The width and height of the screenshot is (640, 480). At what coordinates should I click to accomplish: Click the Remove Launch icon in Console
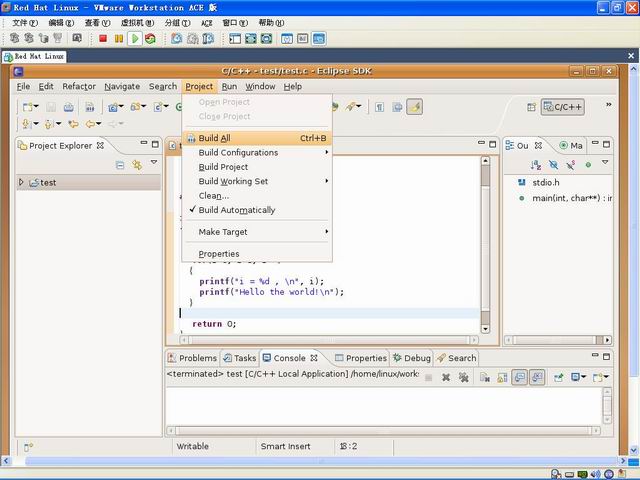pyautogui.click(x=446, y=378)
